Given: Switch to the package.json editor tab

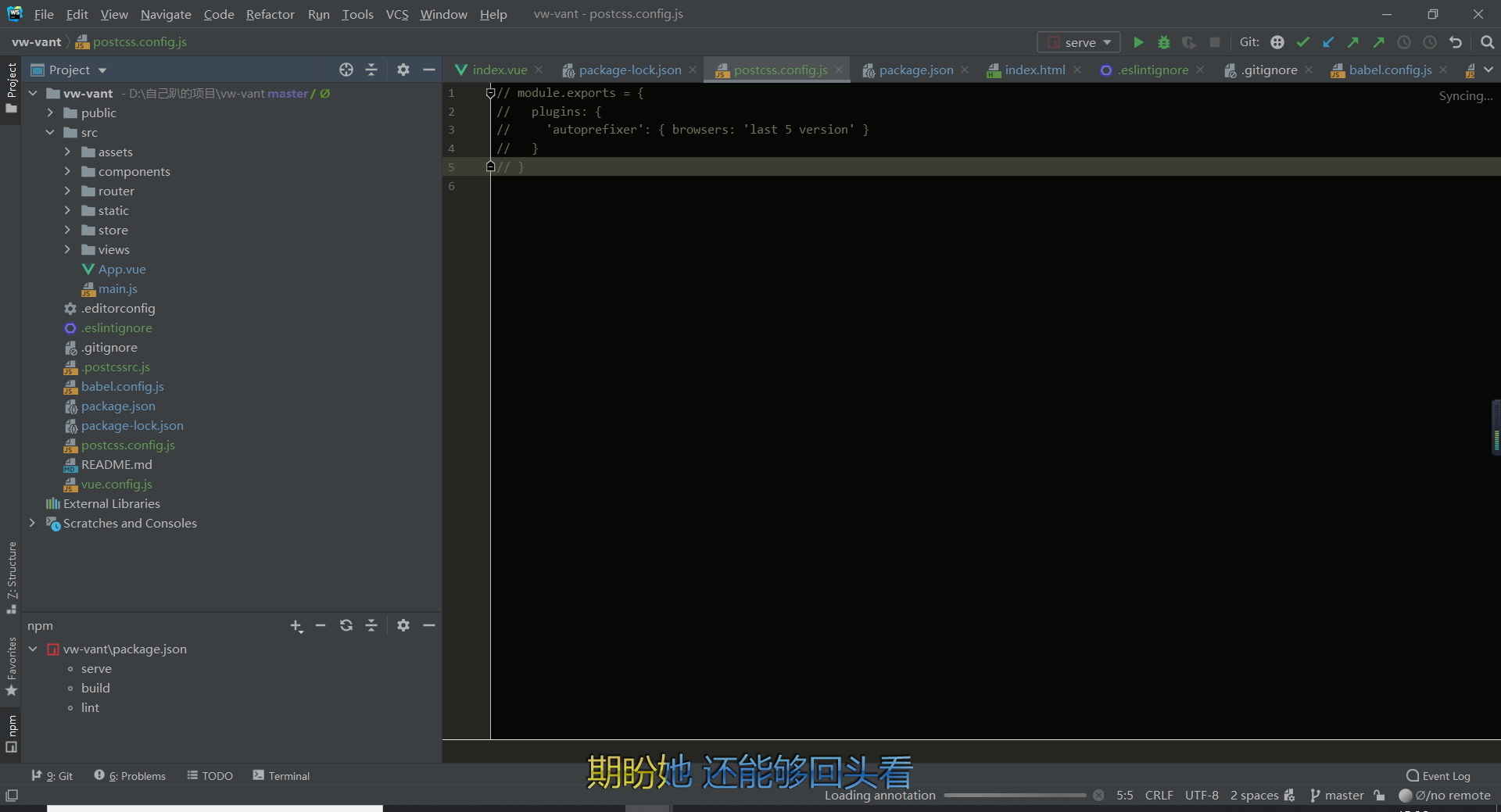Looking at the screenshot, I should click(x=915, y=70).
